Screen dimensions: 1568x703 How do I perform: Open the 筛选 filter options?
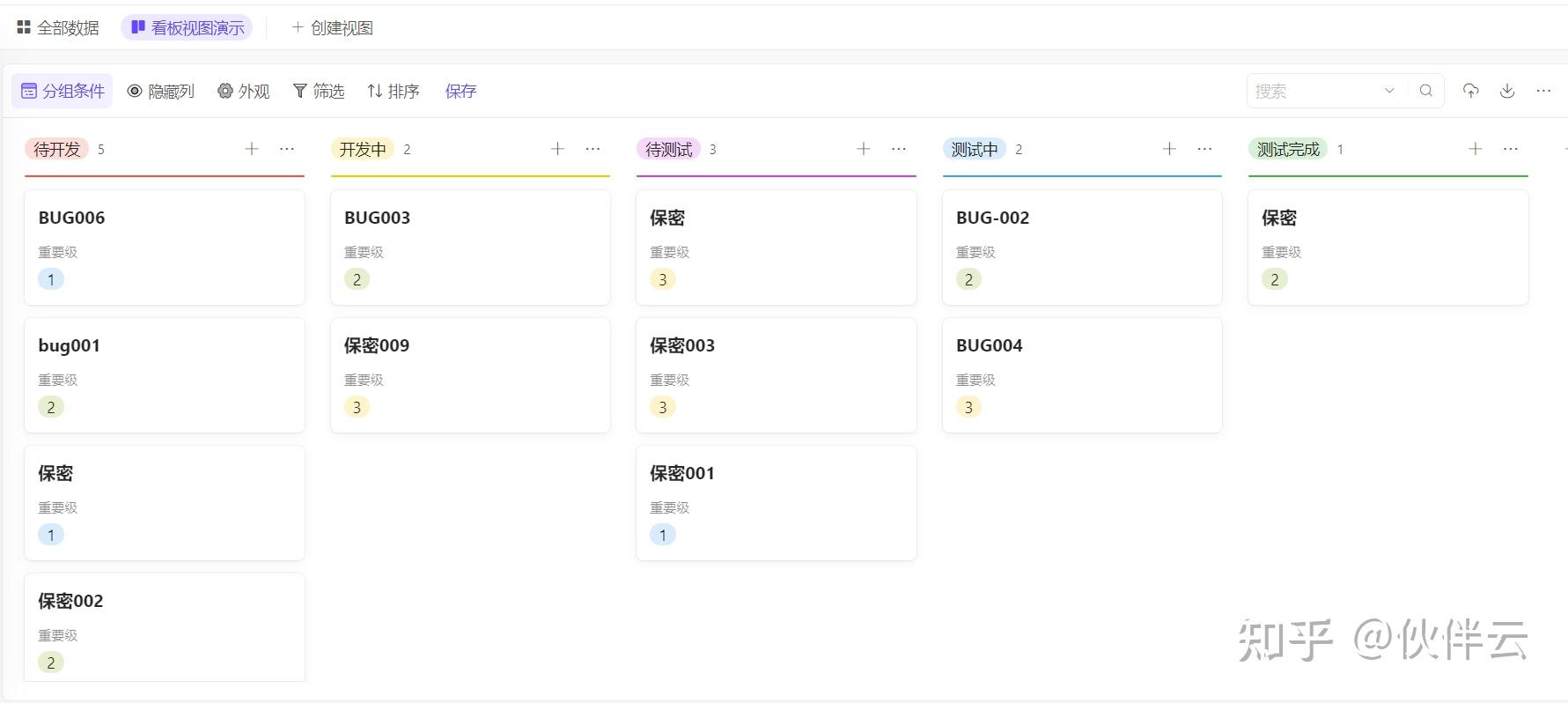(x=319, y=91)
